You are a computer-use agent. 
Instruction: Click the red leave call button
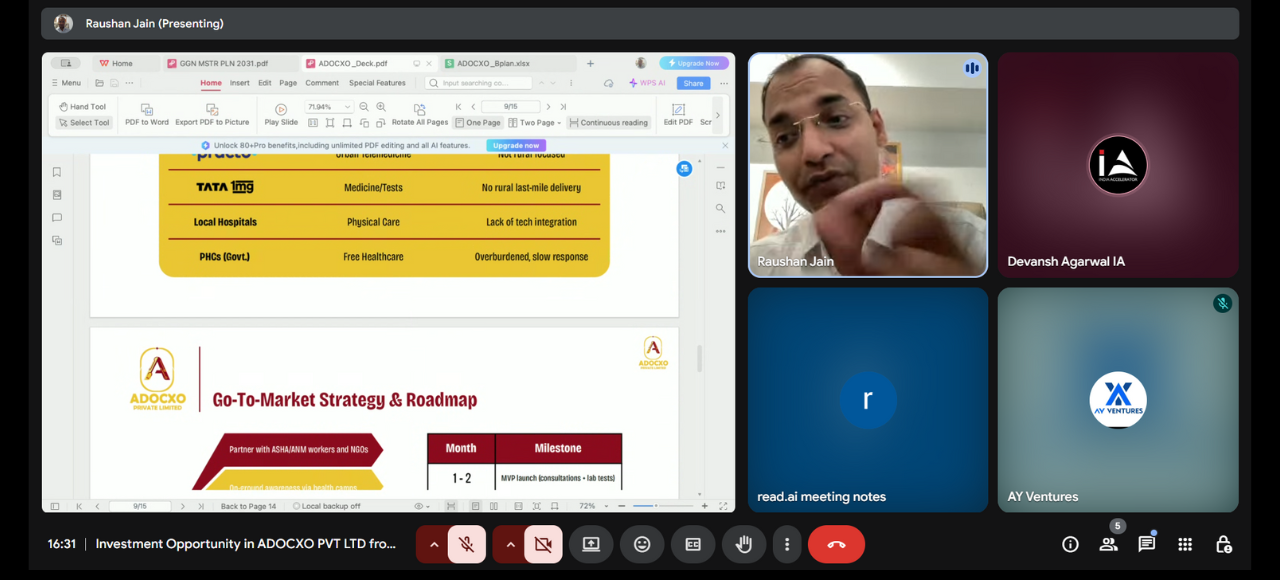click(836, 544)
